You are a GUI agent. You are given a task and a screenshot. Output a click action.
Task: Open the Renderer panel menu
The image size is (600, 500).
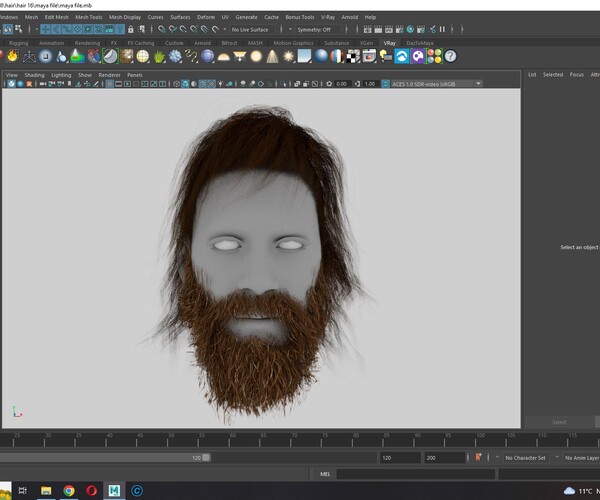coord(109,75)
